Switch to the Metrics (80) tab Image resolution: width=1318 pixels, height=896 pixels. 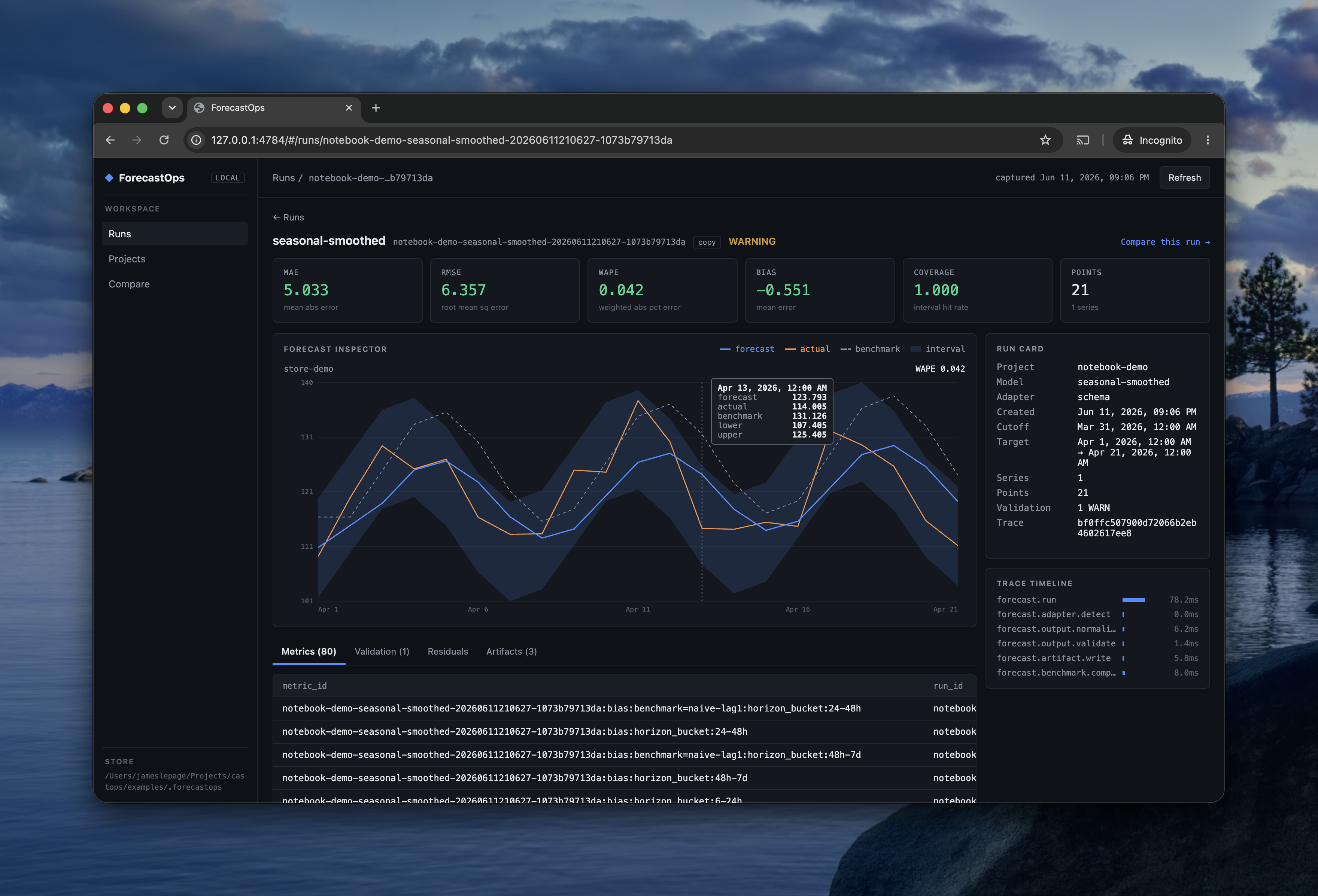tap(309, 652)
